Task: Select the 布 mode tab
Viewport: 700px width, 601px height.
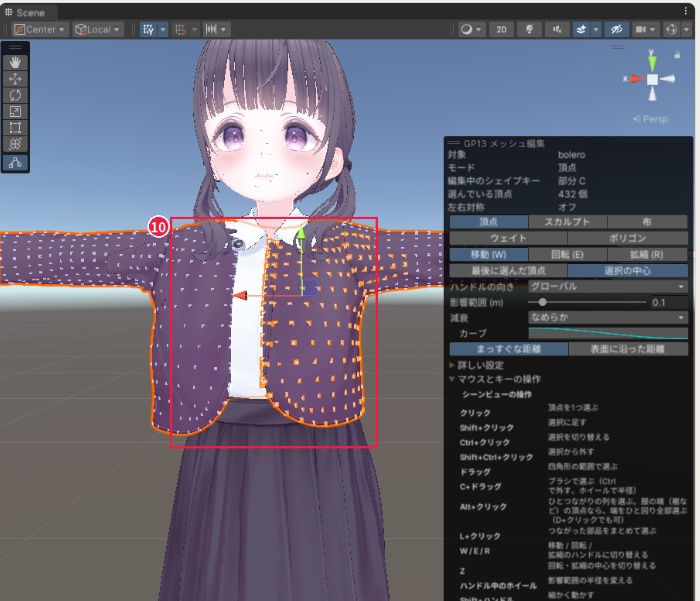Action: 647,222
